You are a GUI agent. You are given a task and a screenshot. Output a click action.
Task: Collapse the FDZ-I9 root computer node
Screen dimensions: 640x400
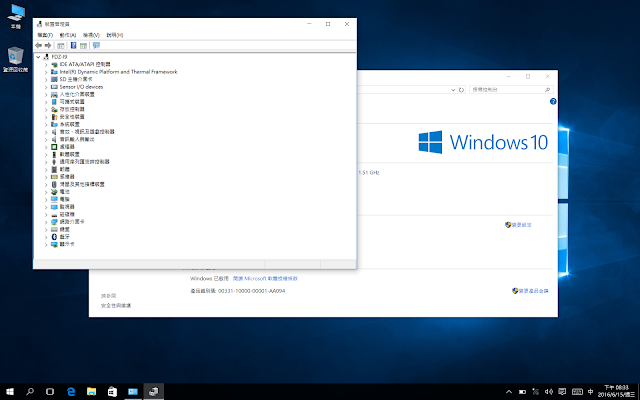[x=38, y=57]
